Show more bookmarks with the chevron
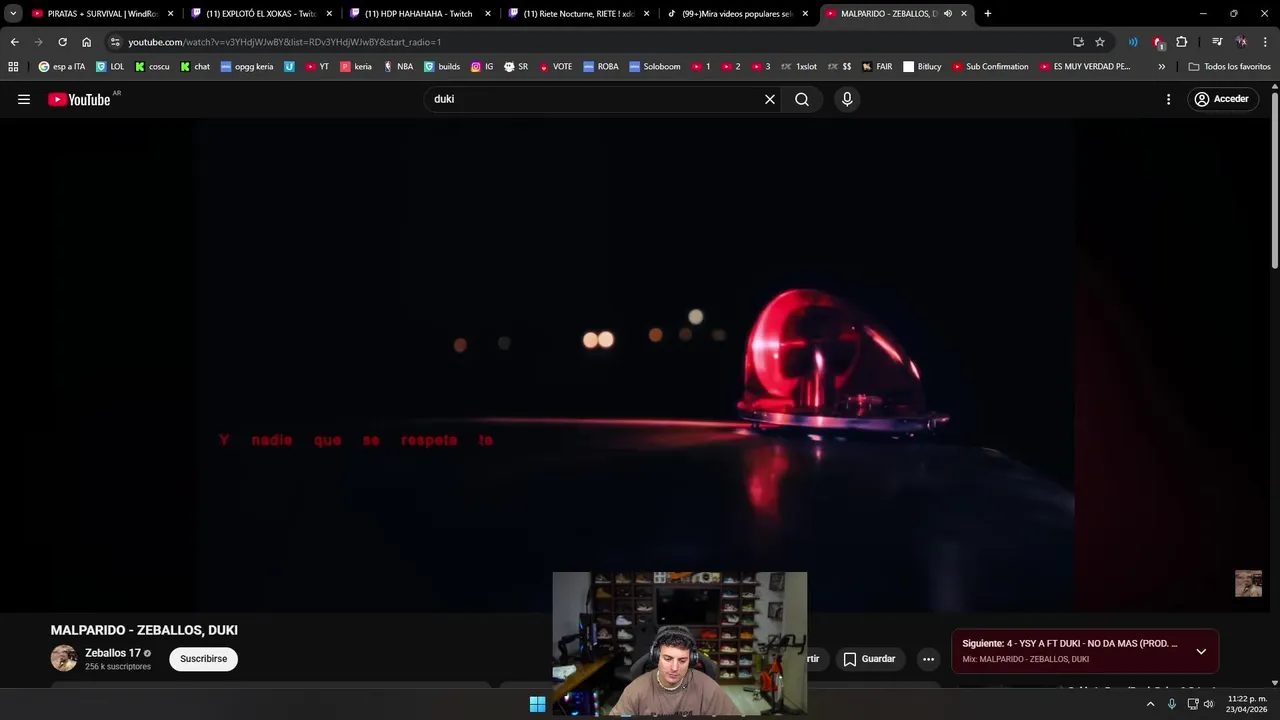 click(1161, 67)
